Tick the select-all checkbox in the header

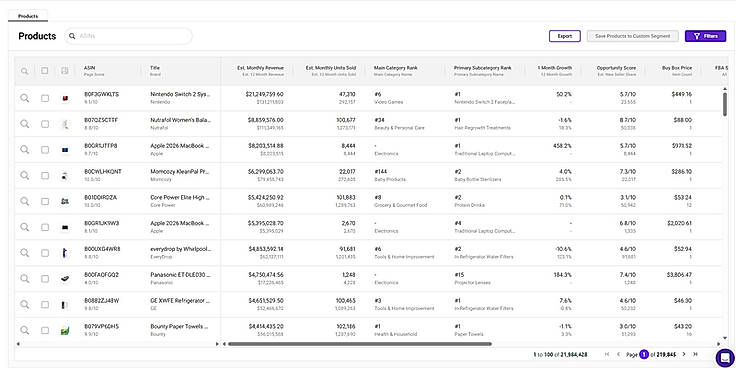coord(45,71)
